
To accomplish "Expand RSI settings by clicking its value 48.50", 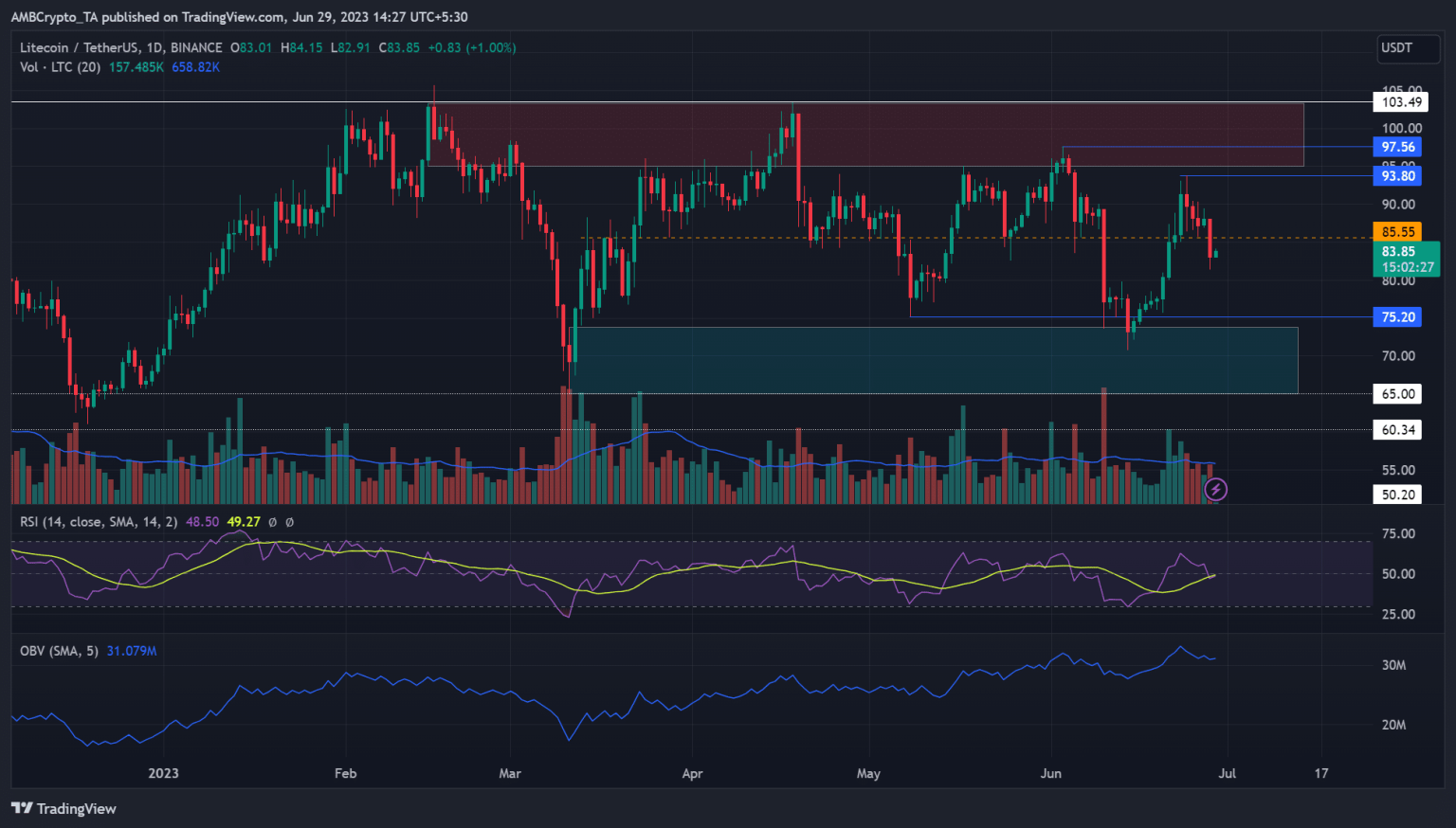I will click(x=201, y=522).
